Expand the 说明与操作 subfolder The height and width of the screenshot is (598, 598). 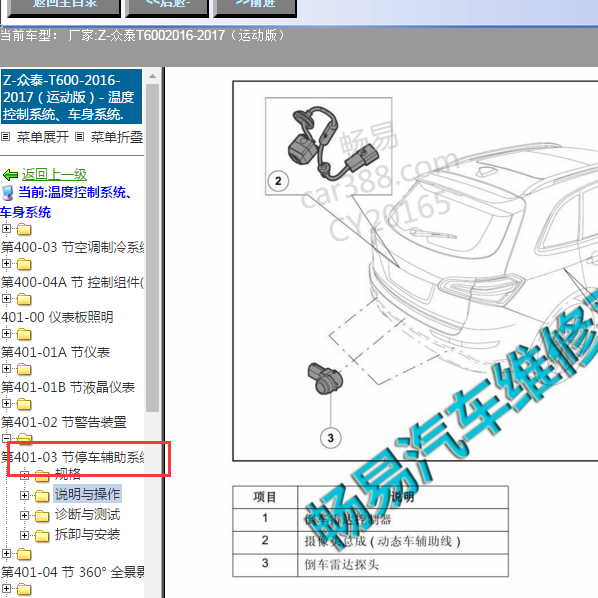(24, 495)
